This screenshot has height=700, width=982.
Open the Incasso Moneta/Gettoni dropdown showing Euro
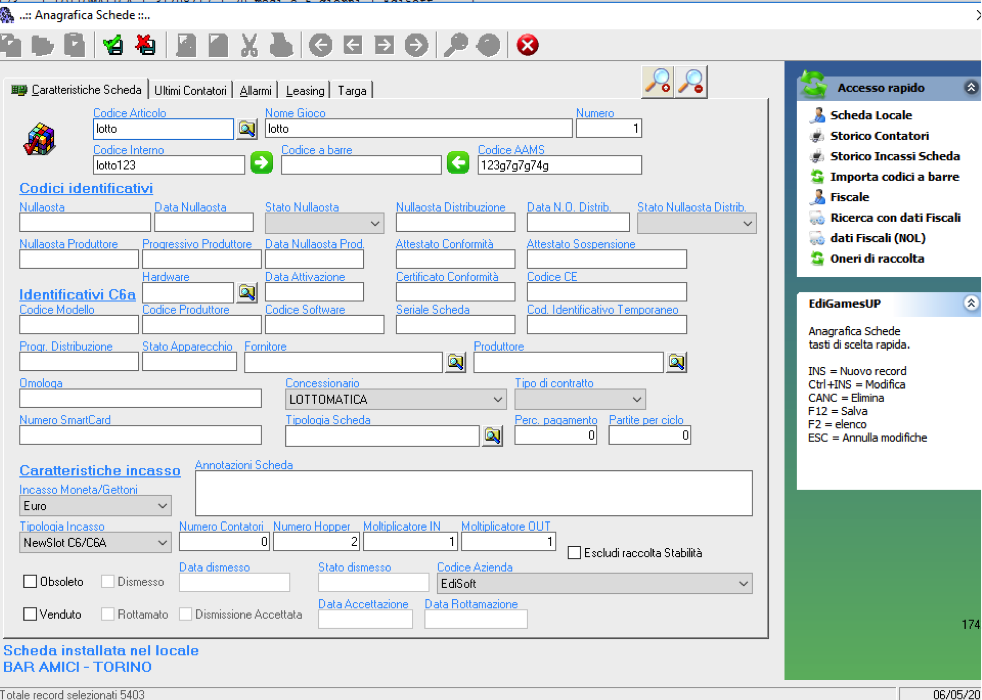[95, 506]
